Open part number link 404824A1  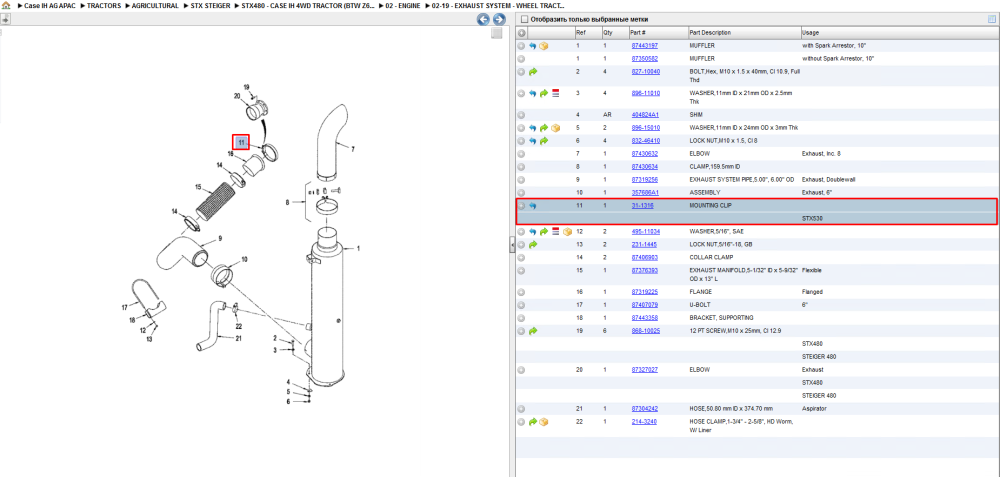pyautogui.click(x=645, y=115)
